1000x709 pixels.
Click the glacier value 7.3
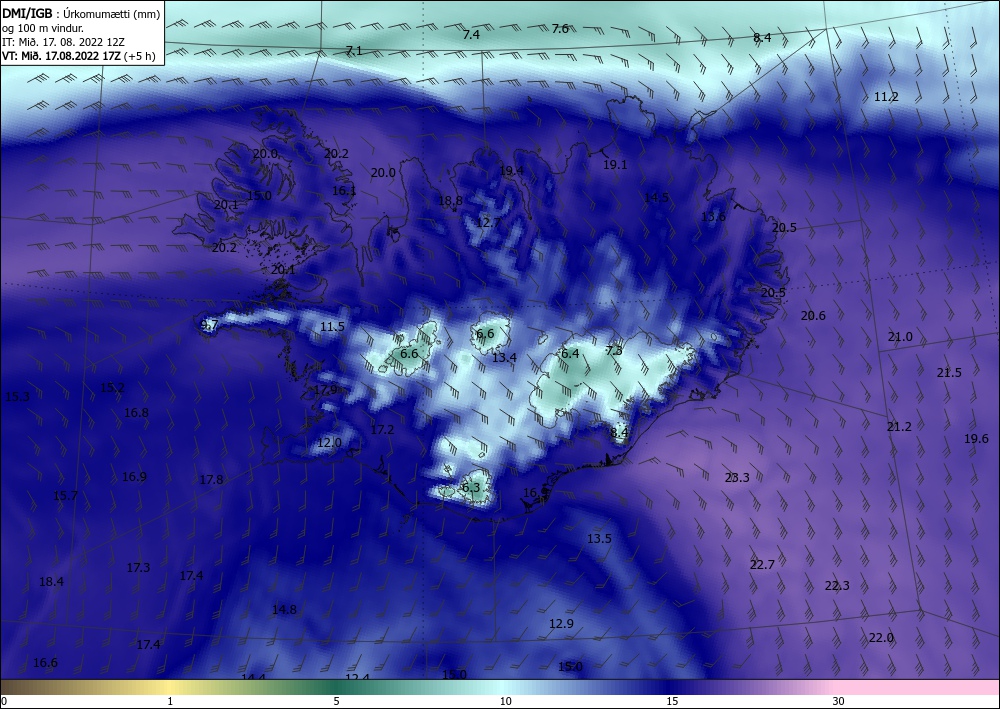pos(614,351)
